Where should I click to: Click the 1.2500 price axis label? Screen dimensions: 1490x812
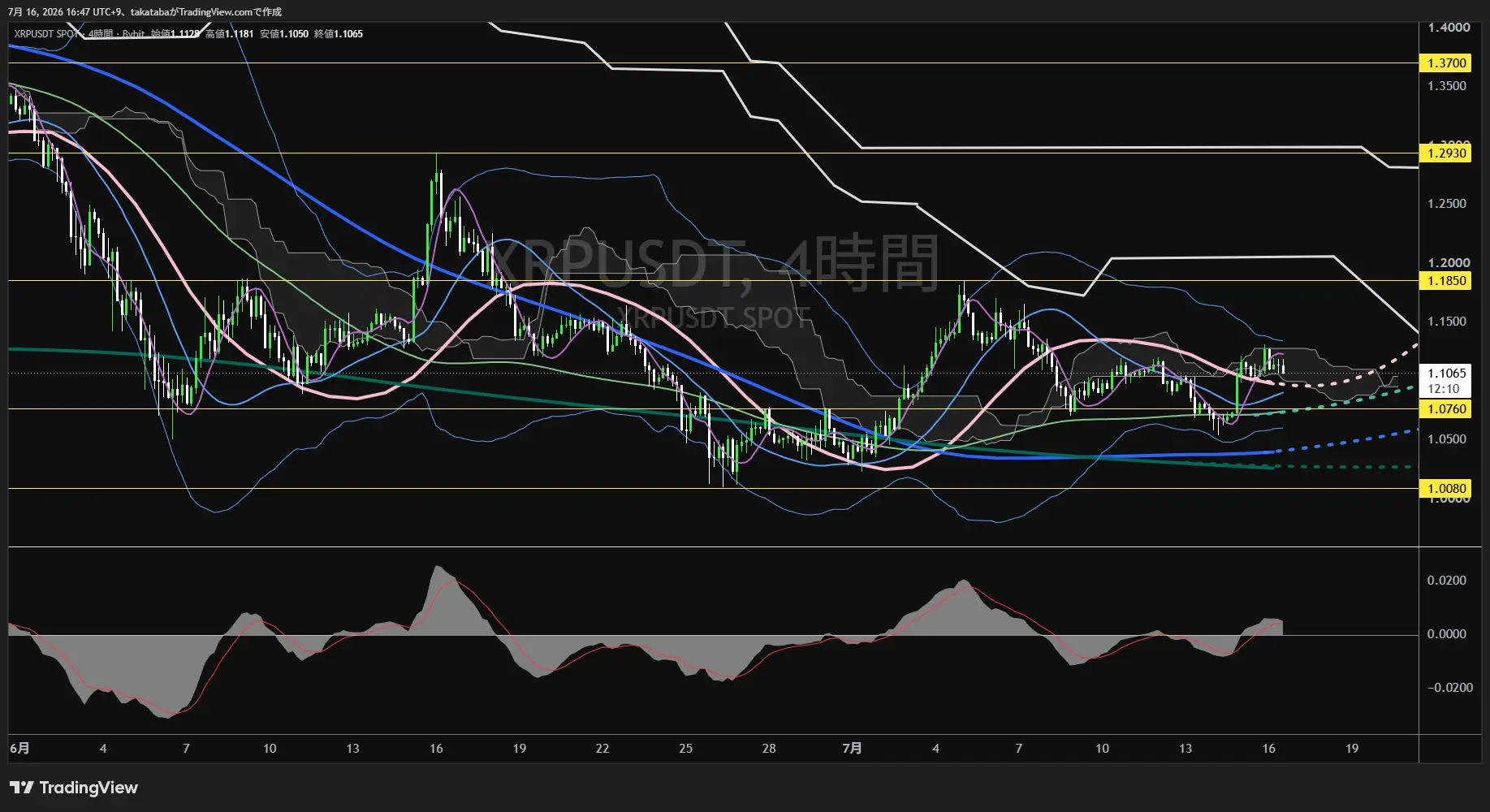(x=1447, y=204)
